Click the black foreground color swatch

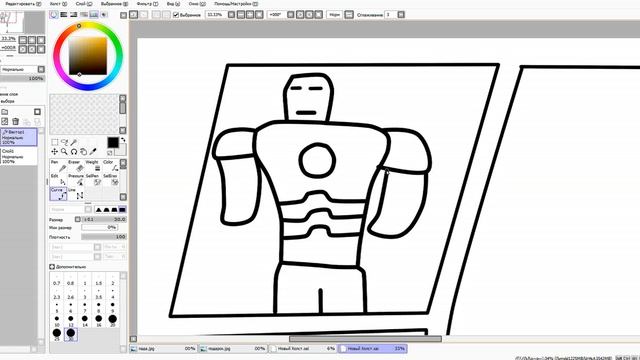113,142
